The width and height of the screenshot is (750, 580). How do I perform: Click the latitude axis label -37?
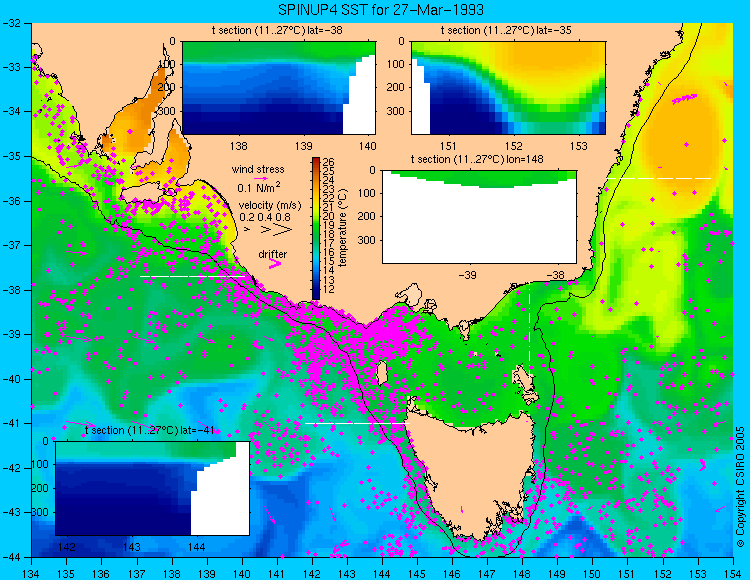point(11,245)
